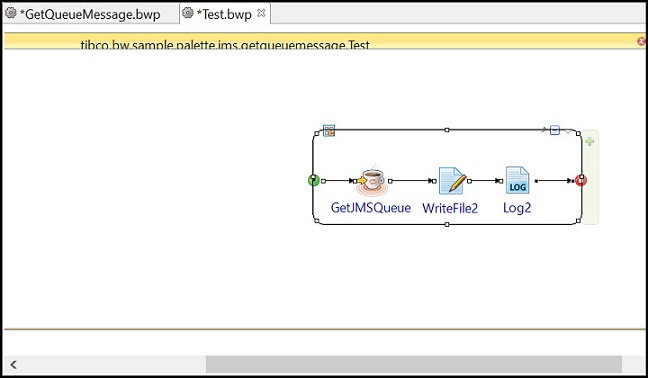
Task: Click the green plus add icon
Action: click(x=590, y=141)
